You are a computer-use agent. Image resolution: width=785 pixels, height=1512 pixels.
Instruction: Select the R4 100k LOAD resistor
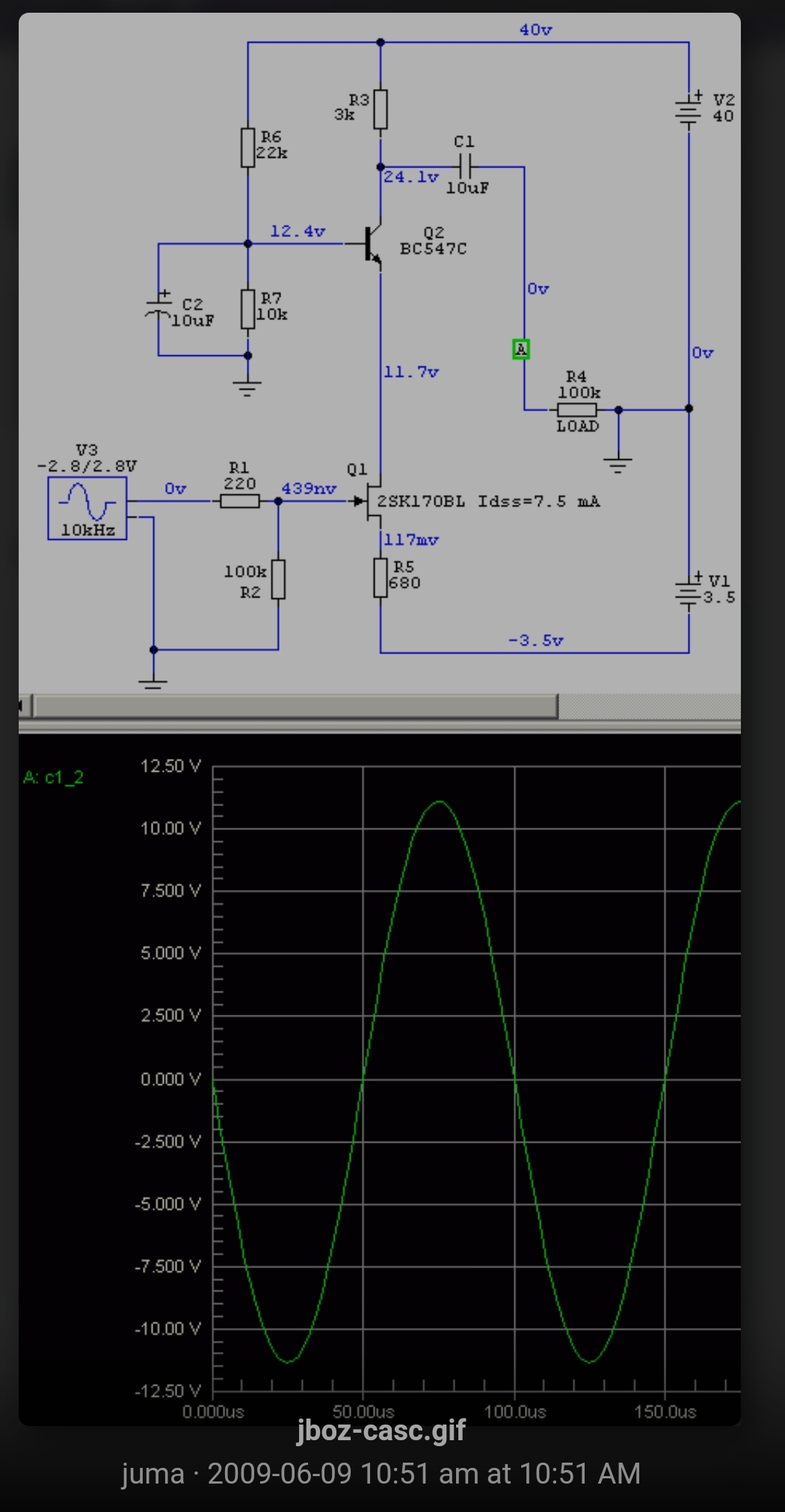(x=577, y=409)
